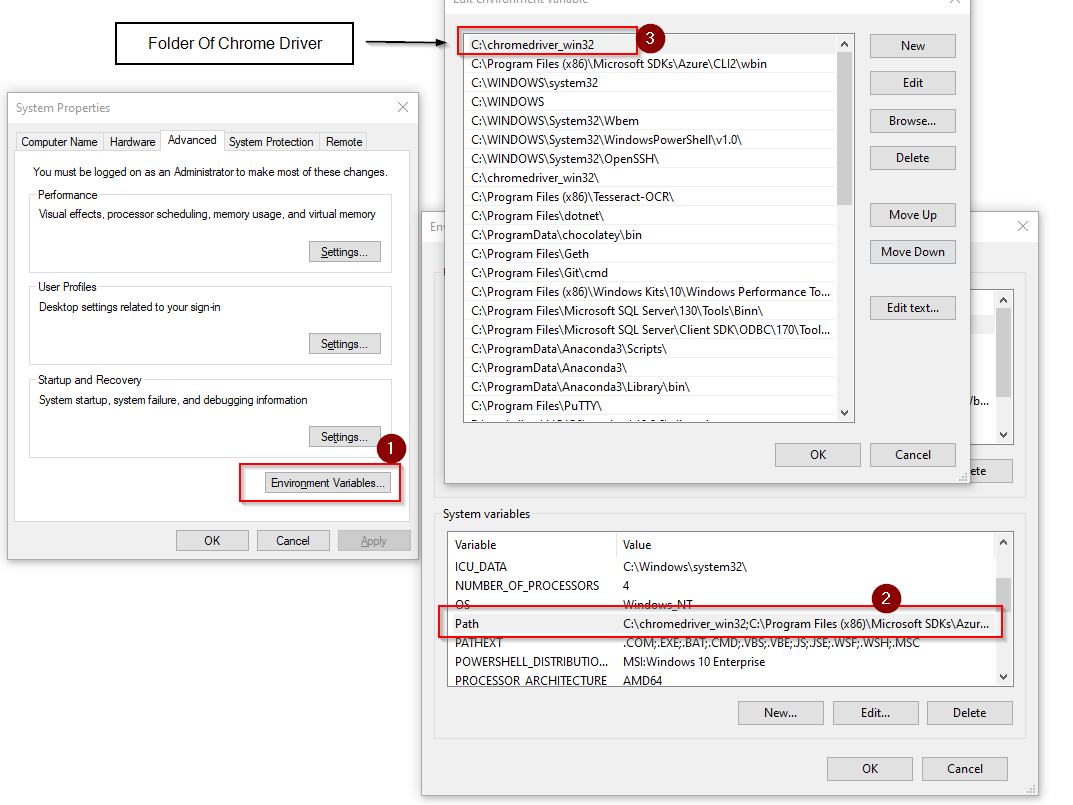Close the Environment Variables window
The image size is (1073, 805).
coord(1022,226)
